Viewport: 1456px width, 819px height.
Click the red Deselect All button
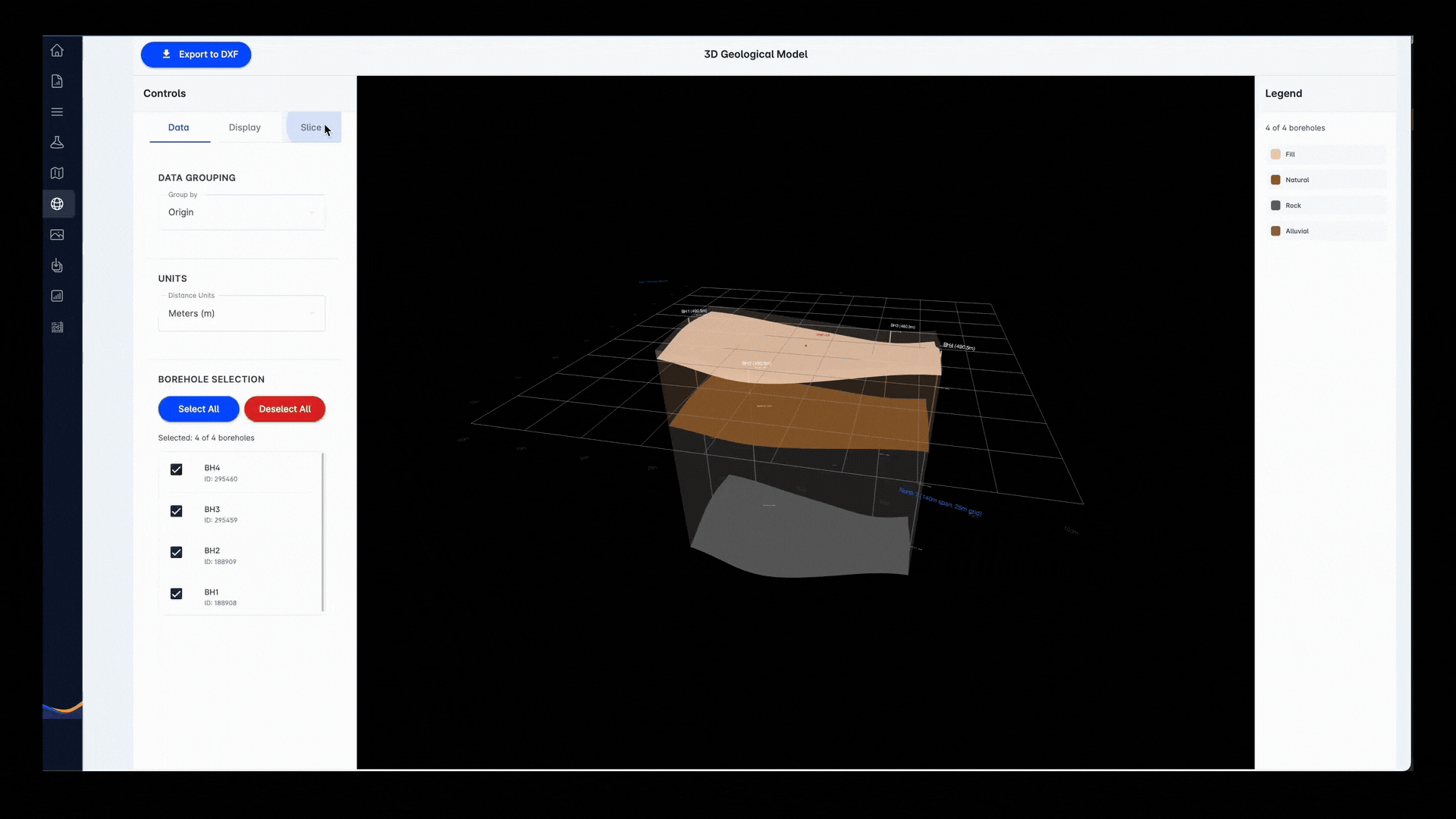click(285, 409)
